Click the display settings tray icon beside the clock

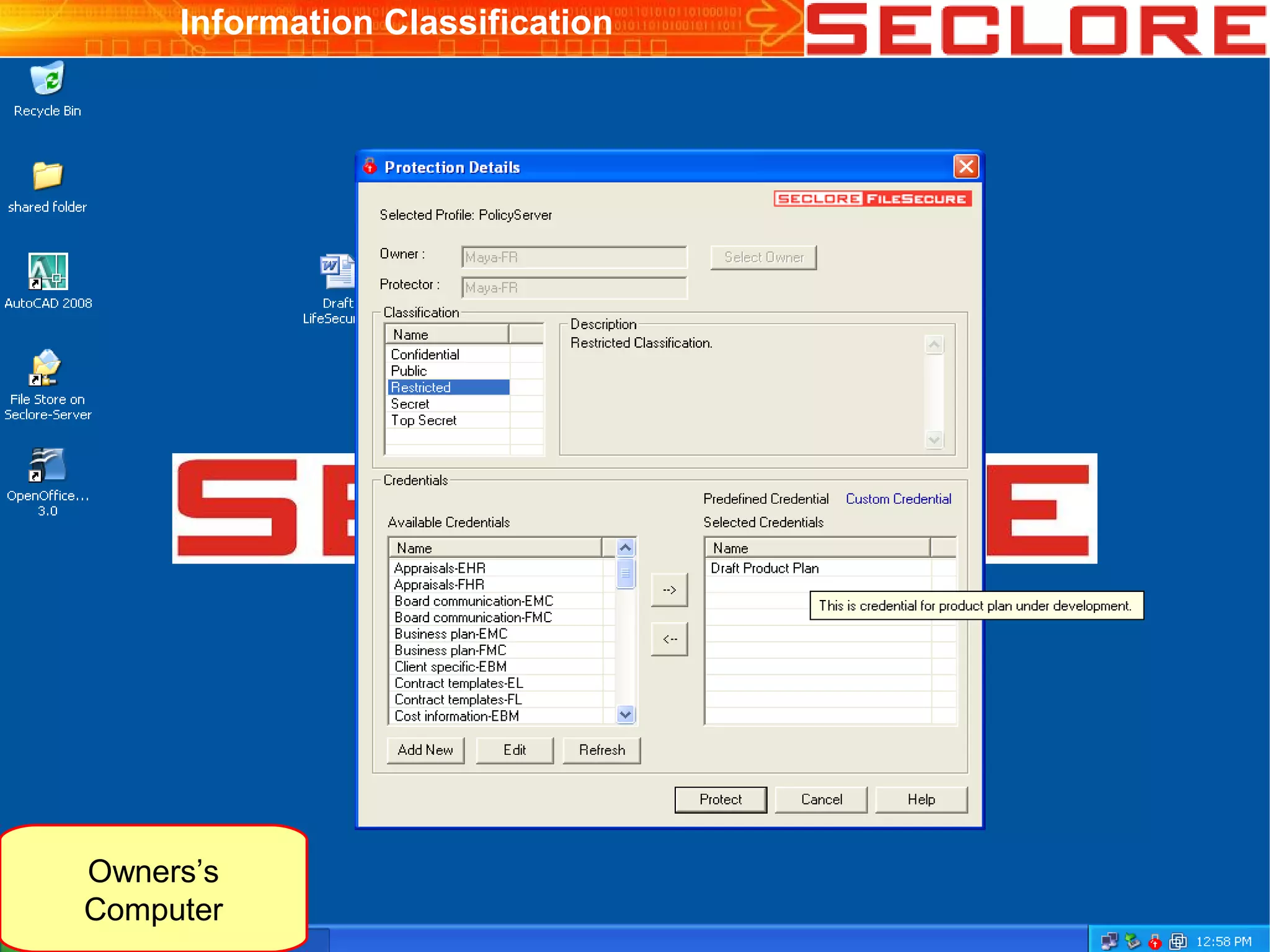coord(1178,941)
